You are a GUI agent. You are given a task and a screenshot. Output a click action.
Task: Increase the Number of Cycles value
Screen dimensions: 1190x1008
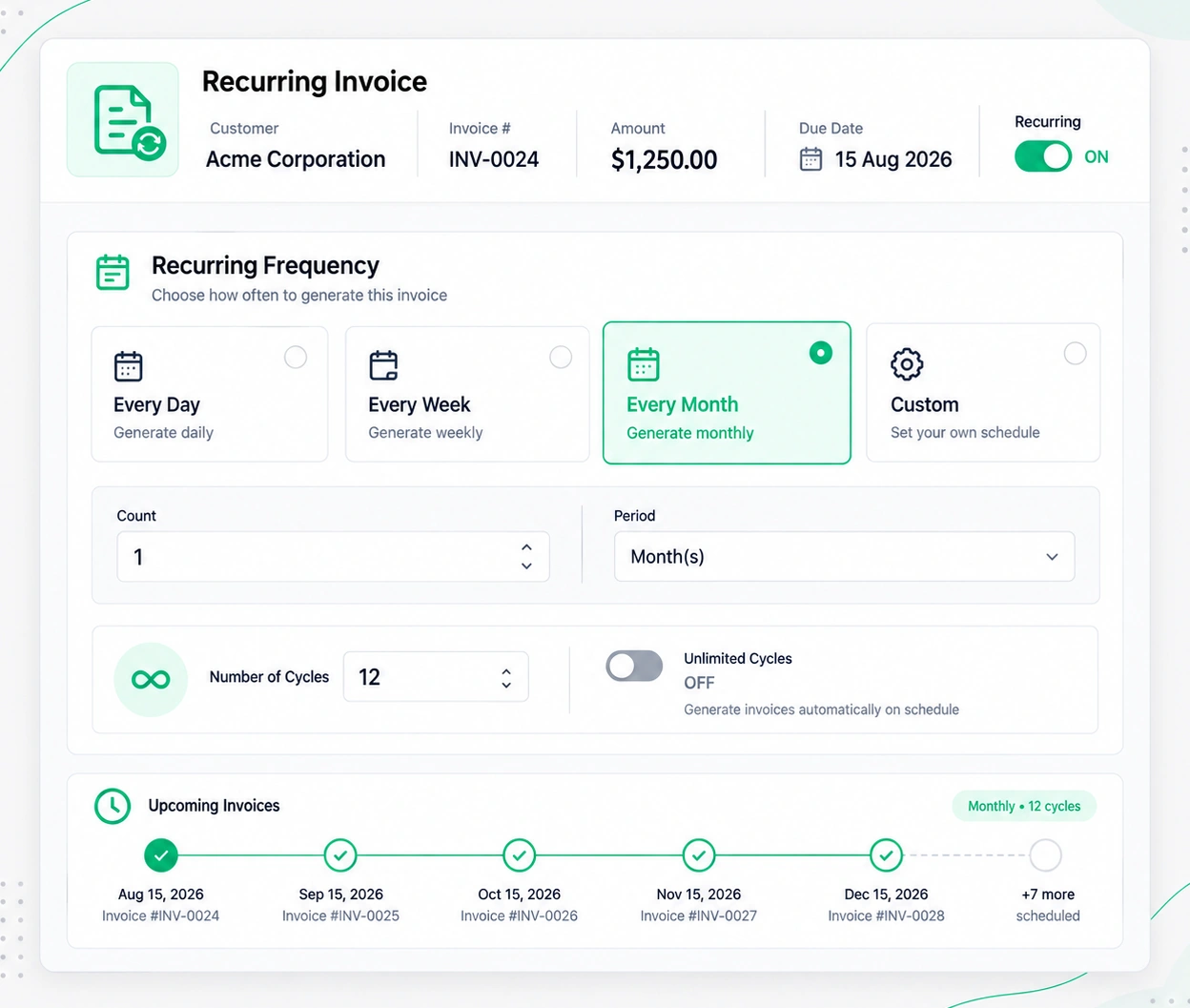506,671
